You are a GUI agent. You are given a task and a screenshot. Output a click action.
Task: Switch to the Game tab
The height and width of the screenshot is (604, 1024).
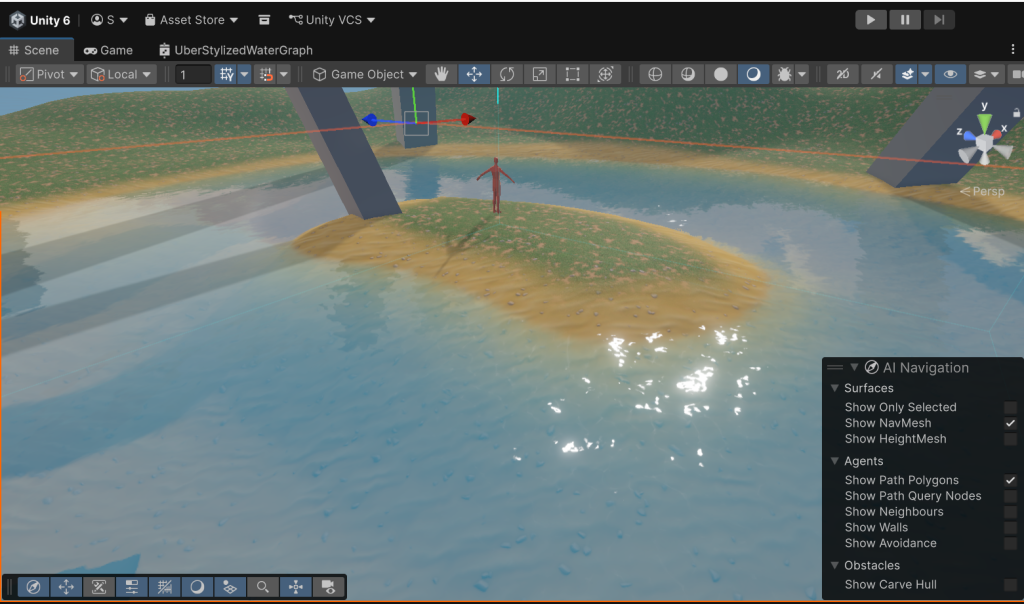108,50
